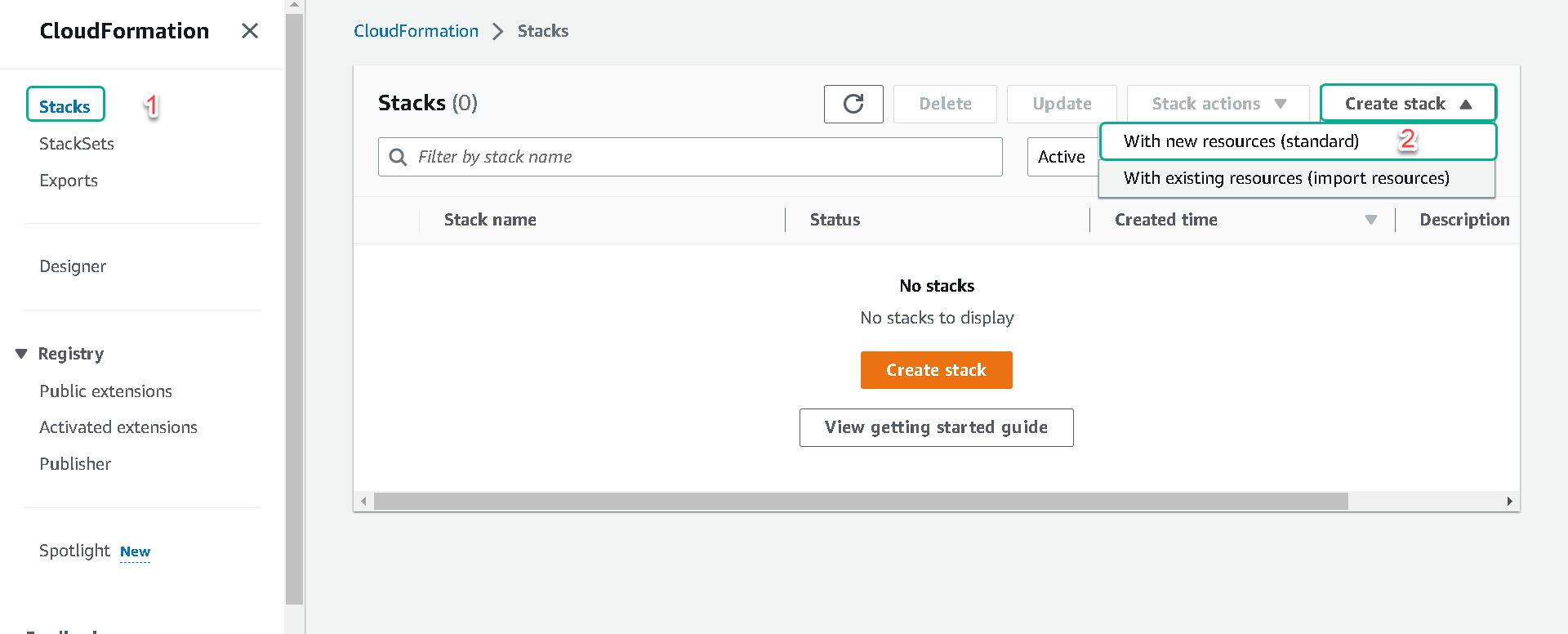Click the CloudFormation breadcrumb link

[416, 31]
